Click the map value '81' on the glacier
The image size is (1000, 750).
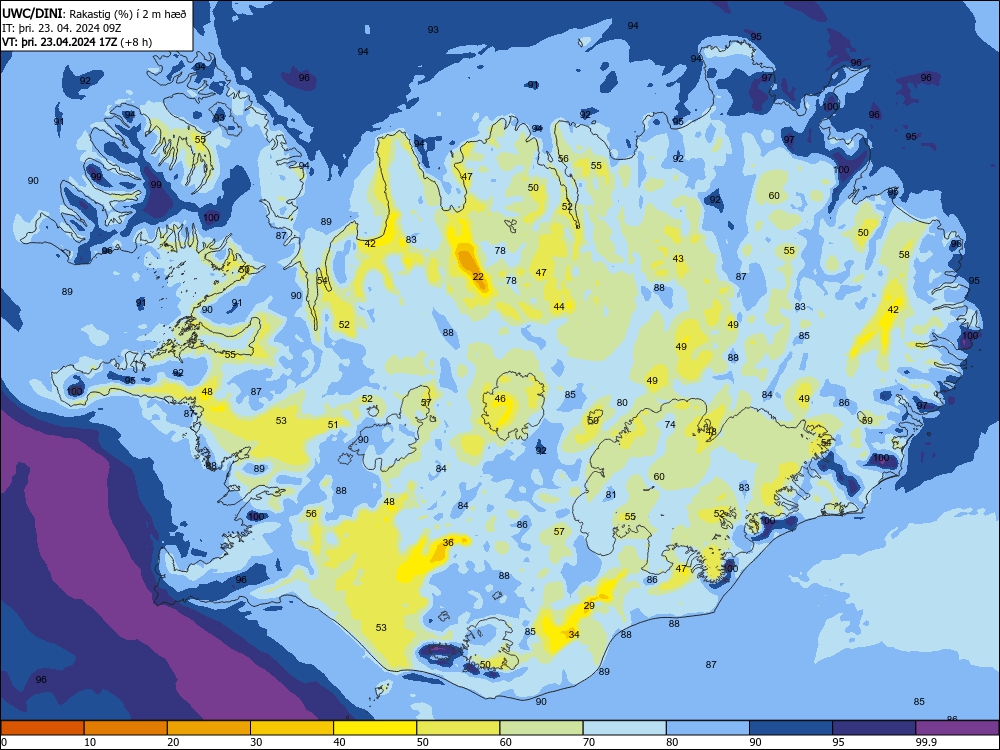click(x=611, y=495)
